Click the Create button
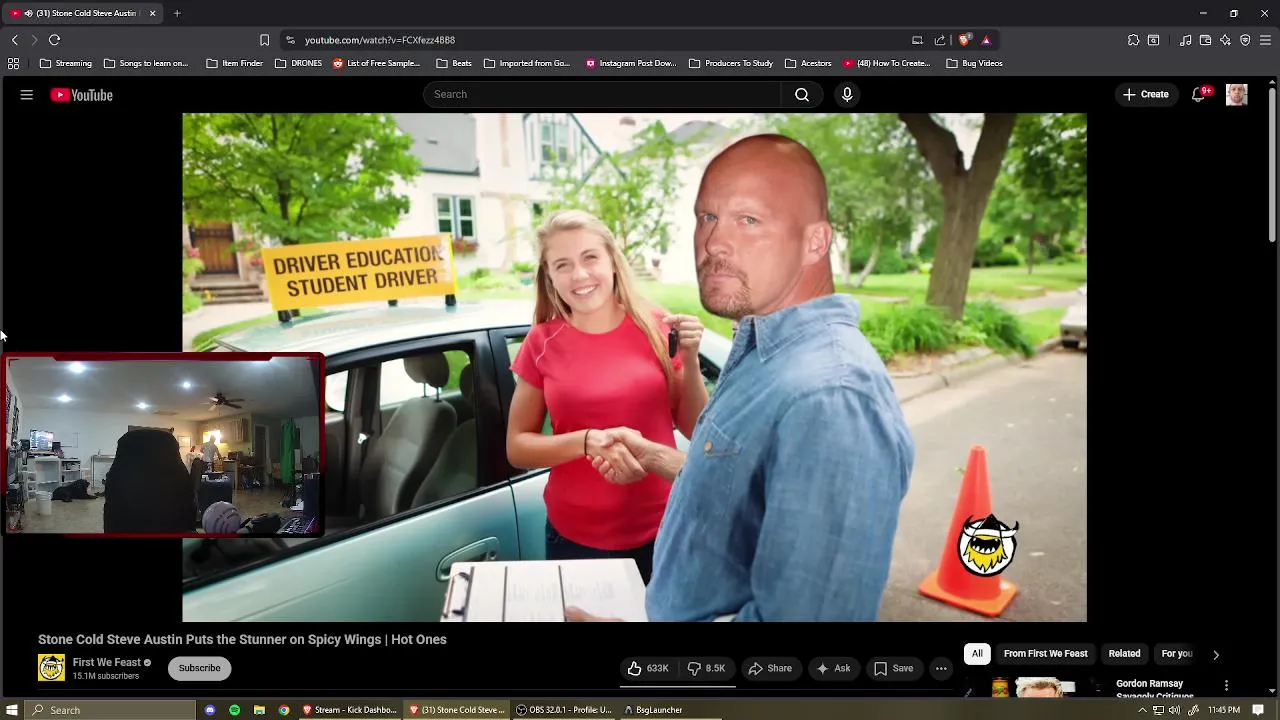 coord(1146,94)
